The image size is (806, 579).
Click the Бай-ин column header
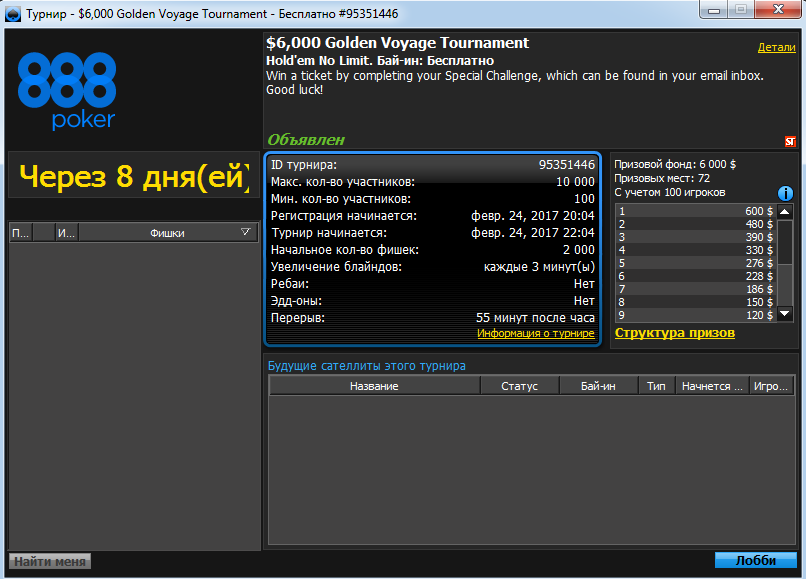[598, 386]
